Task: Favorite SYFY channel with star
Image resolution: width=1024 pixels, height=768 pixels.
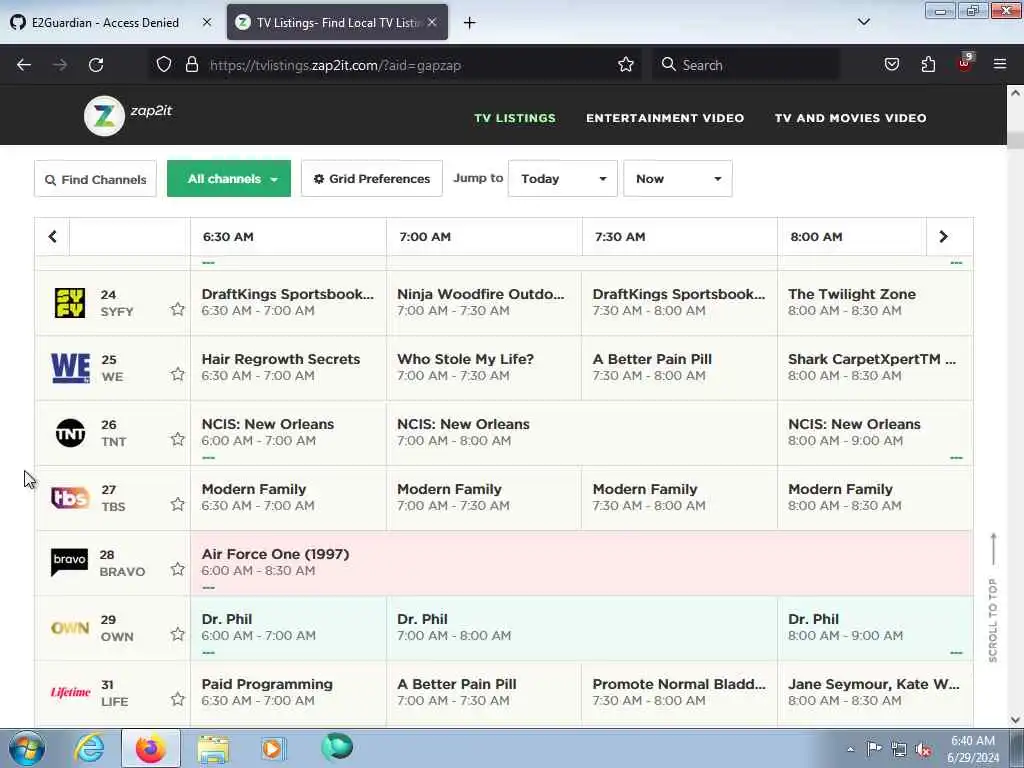Action: coord(177,310)
